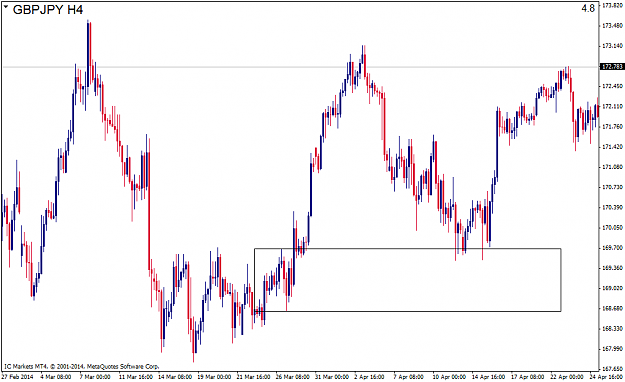Click the 173.820 price axis label
625x382 pixels.
(x=613, y=5)
